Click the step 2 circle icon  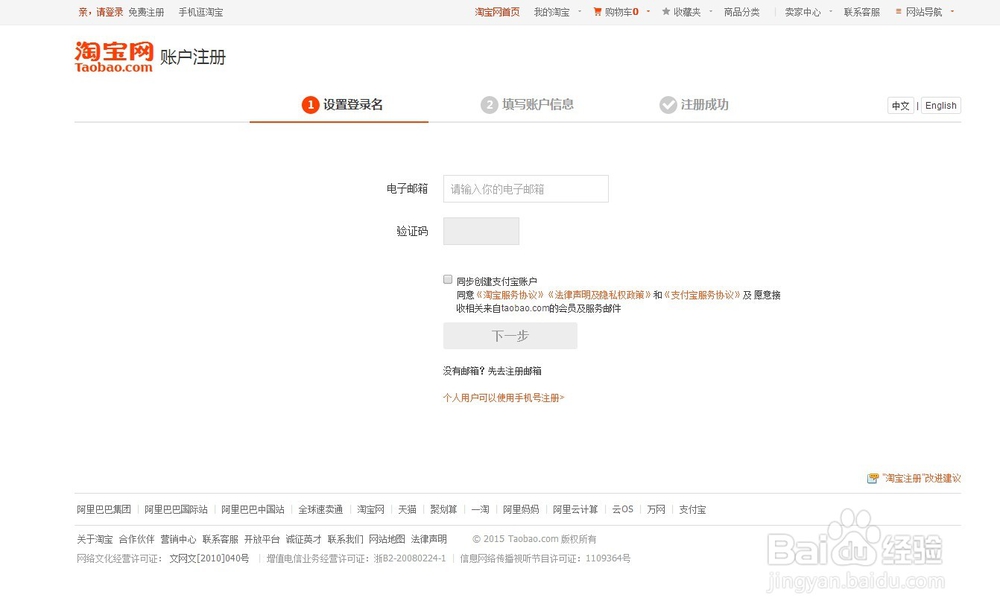pos(489,105)
